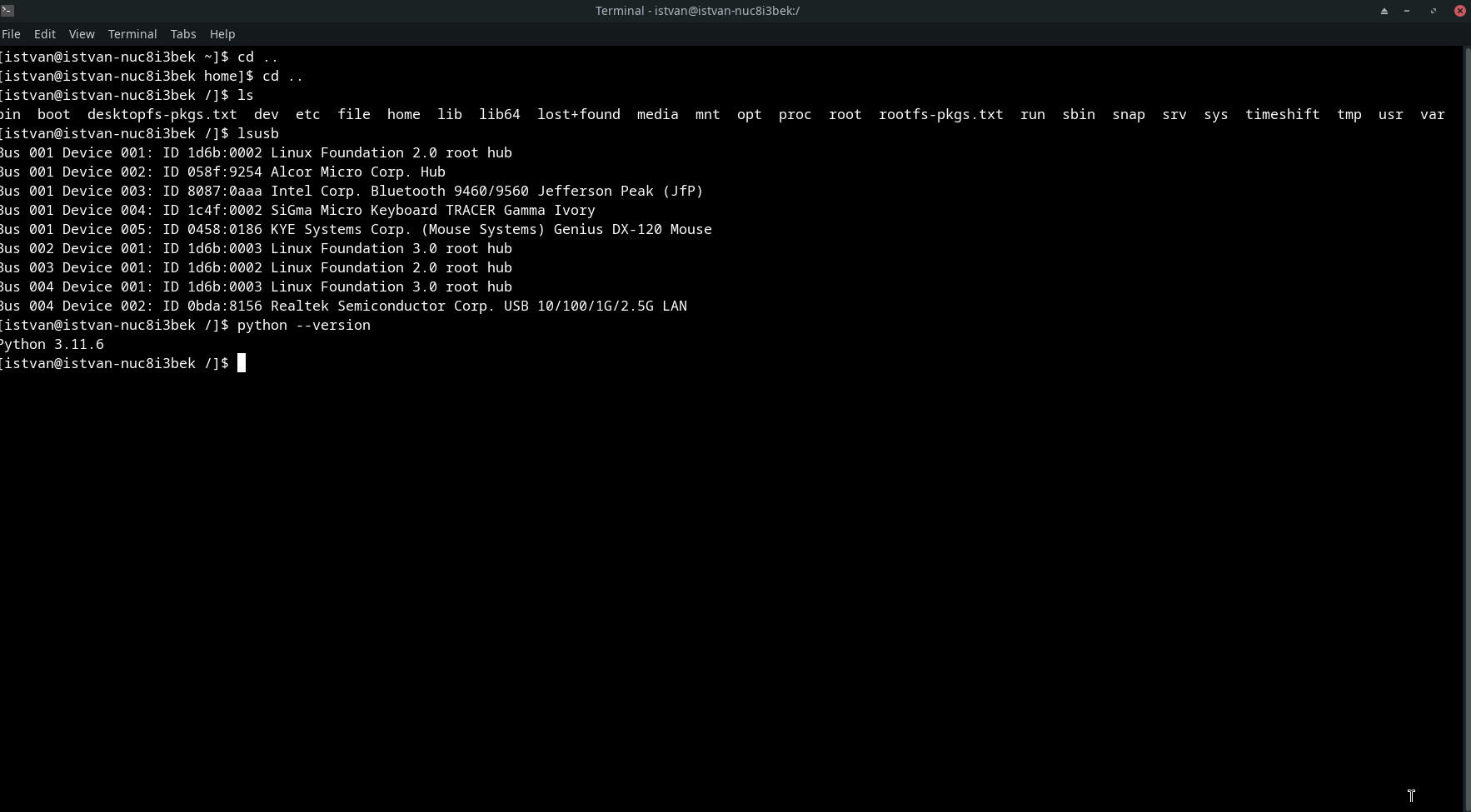Click the python --version command text
The image size is (1471, 812).
[x=304, y=325]
